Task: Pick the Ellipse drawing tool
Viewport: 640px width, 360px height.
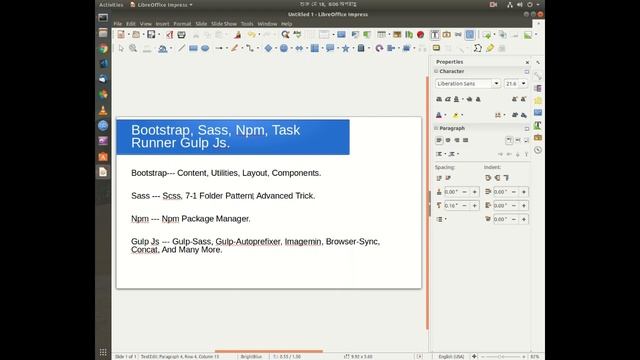Action: pyautogui.click(x=205, y=48)
